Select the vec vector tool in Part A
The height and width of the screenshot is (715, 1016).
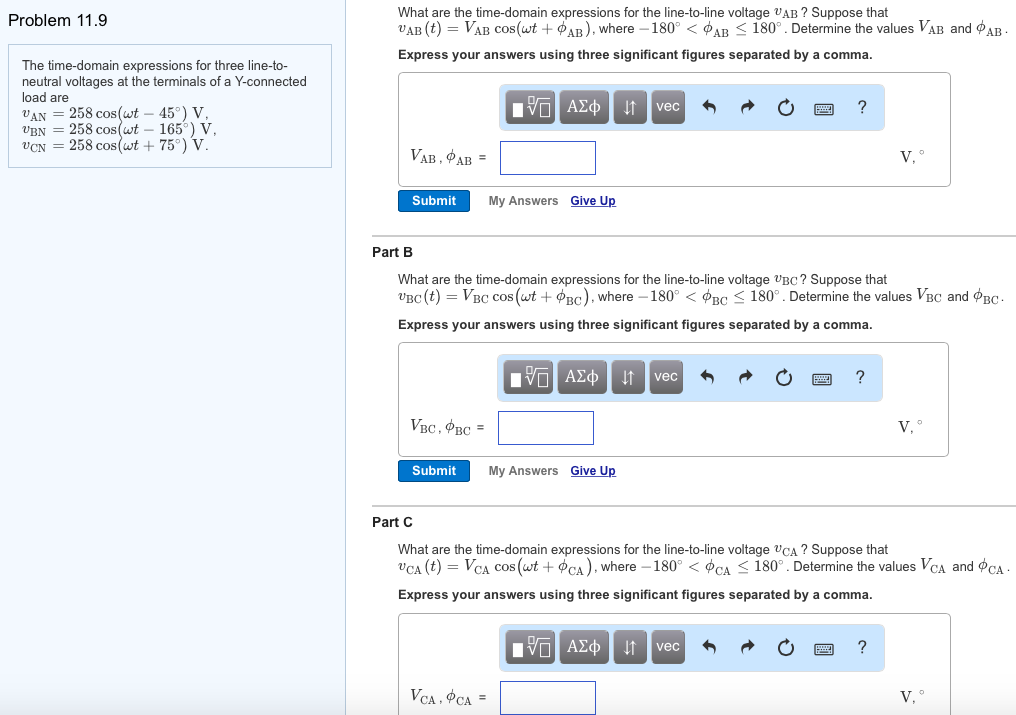click(x=667, y=107)
